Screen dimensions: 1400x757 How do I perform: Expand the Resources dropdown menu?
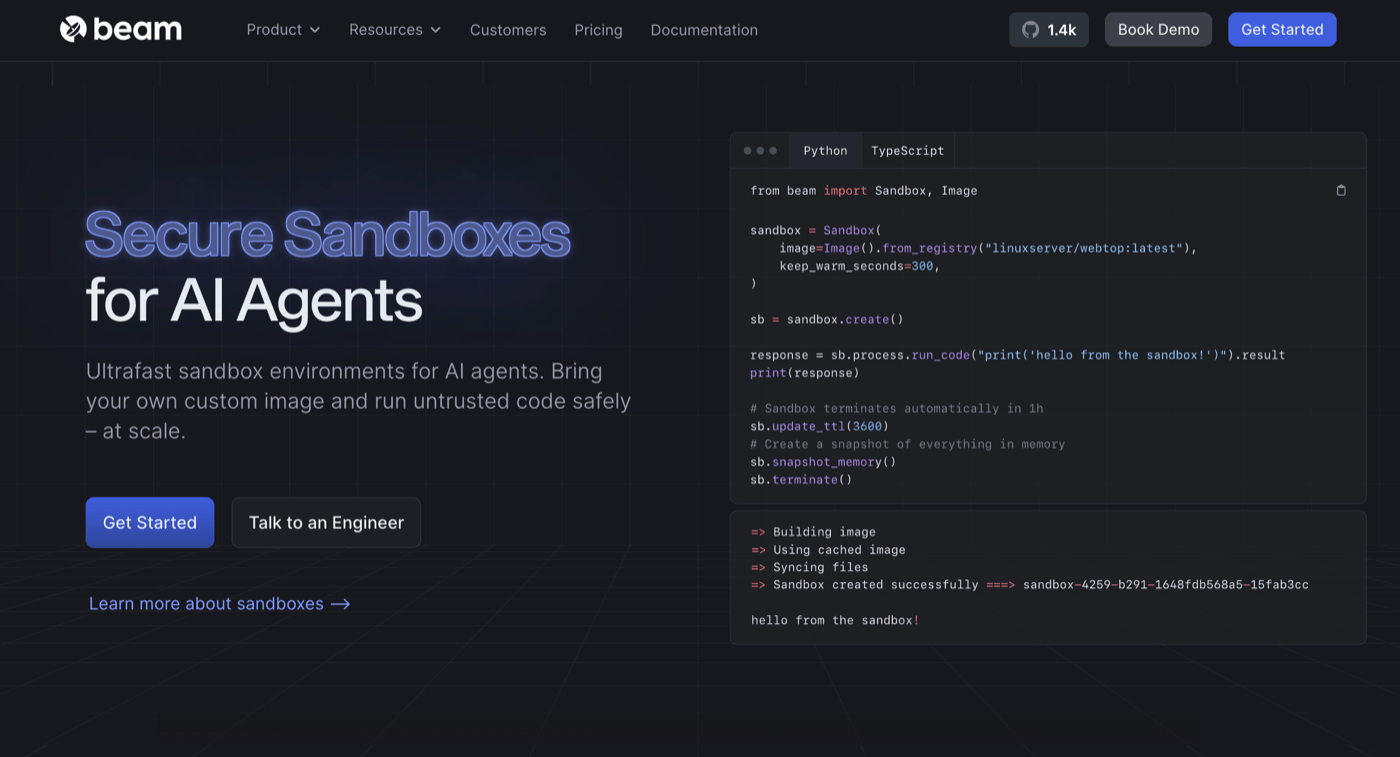[394, 30]
